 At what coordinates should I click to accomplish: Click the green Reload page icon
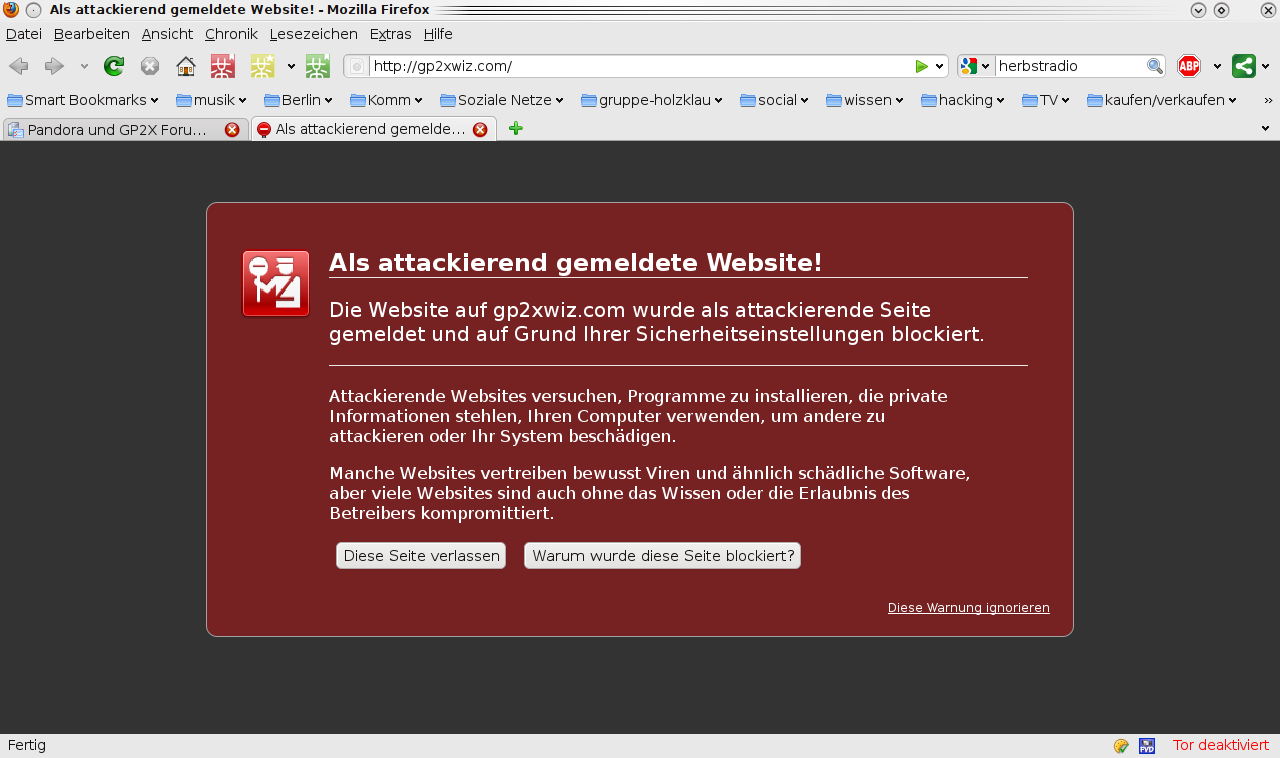point(114,67)
